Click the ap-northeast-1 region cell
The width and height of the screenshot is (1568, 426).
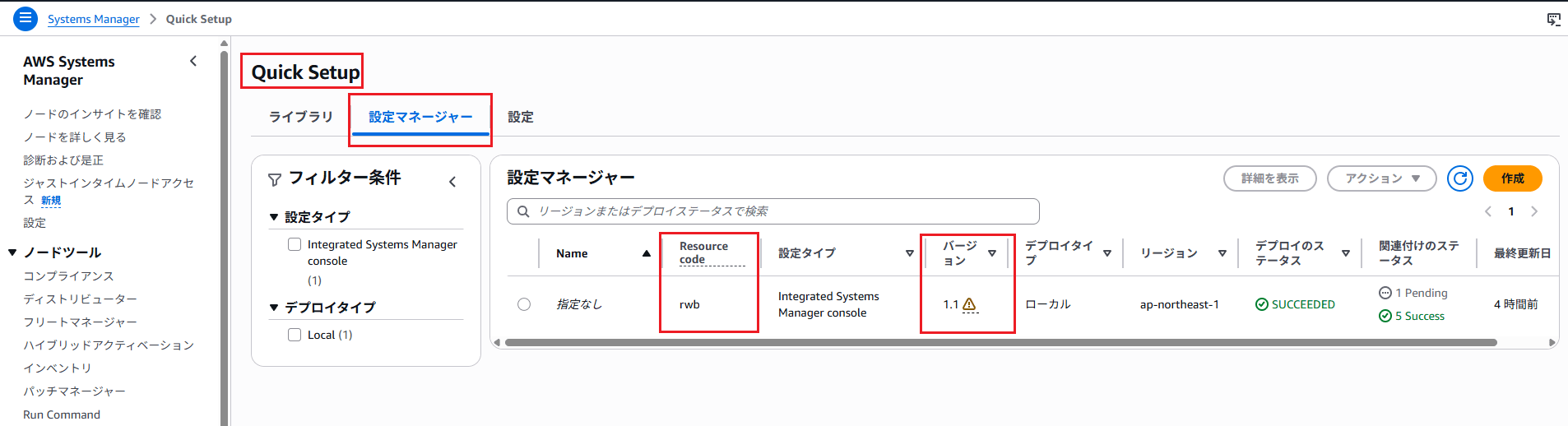[x=1180, y=304]
